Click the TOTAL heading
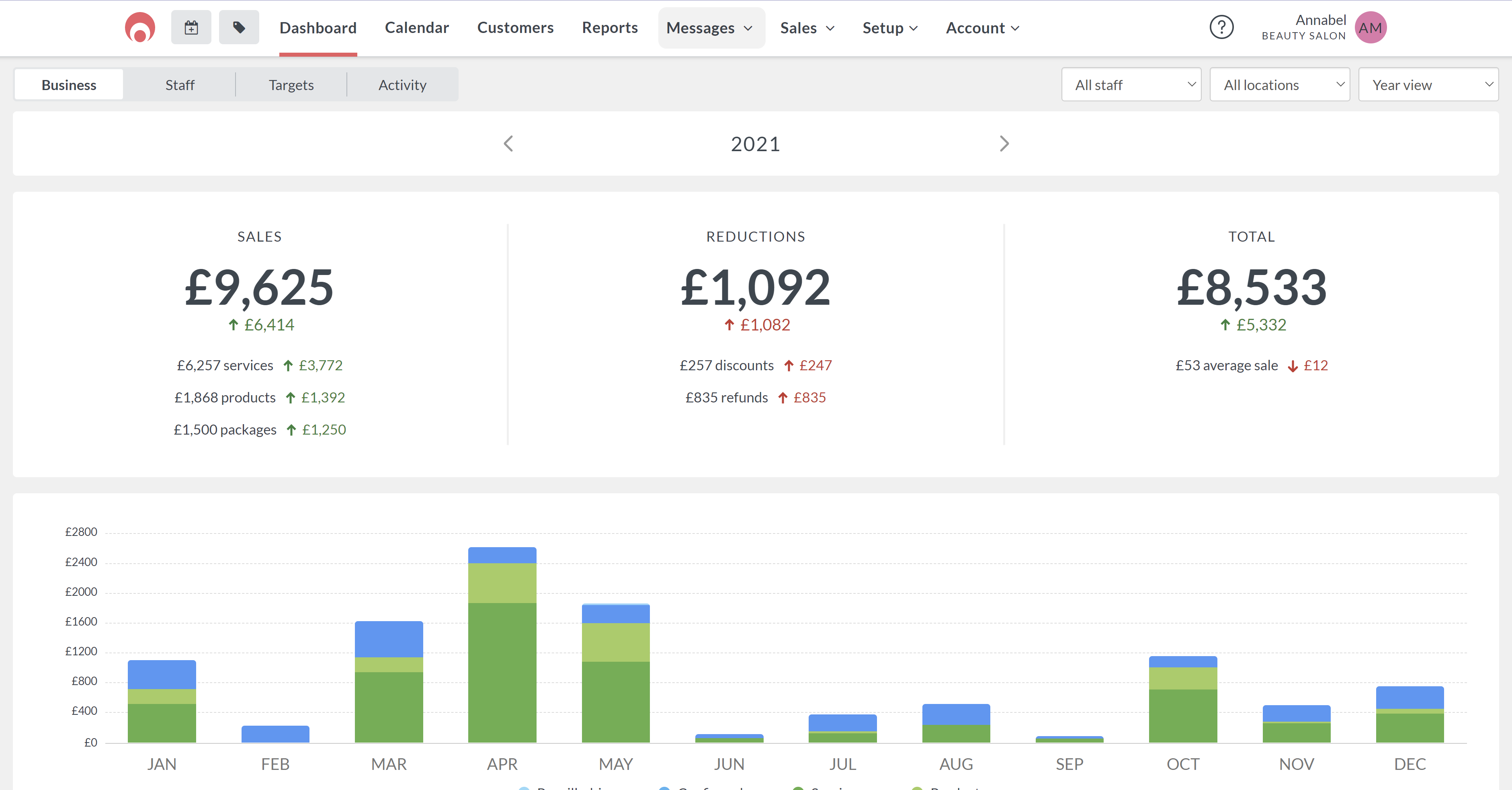Image resolution: width=1512 pixels, height=790 pixels. (x=1252, y=236)
